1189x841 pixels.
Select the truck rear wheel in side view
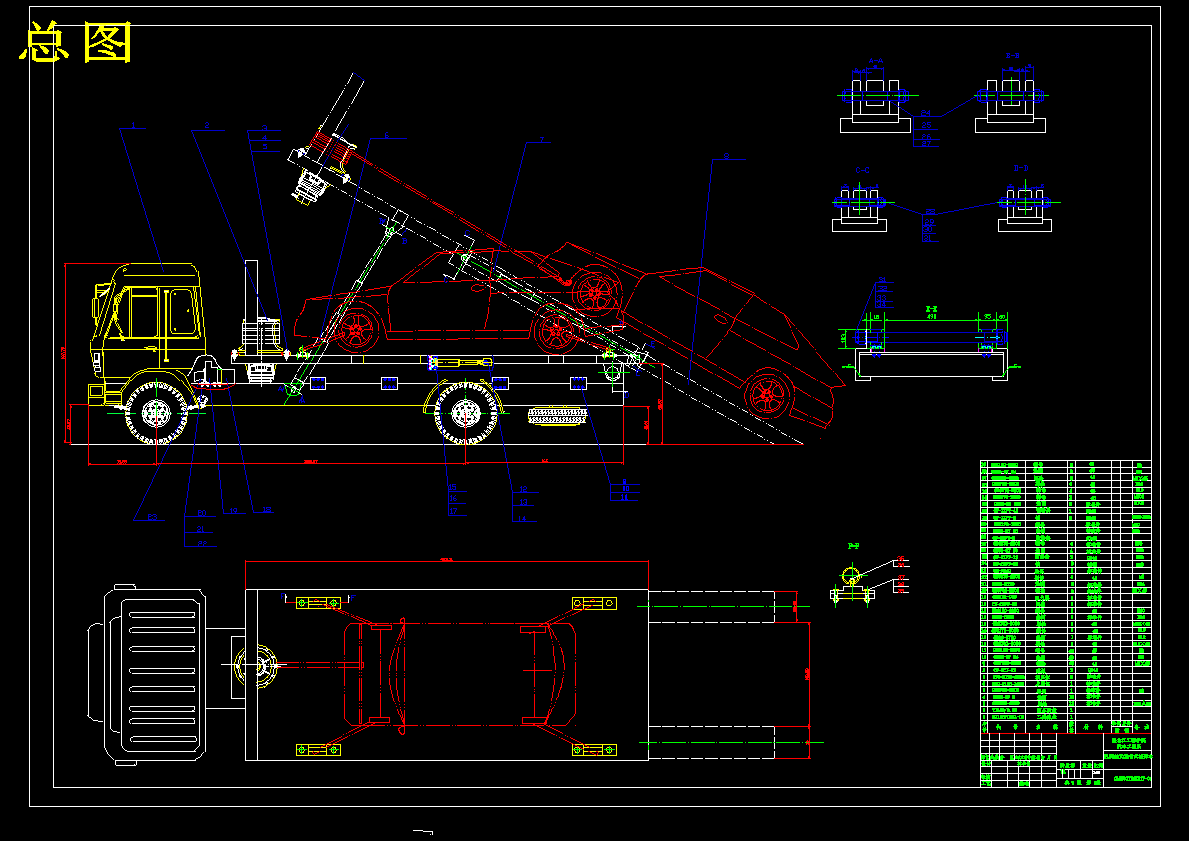(466, 413)
